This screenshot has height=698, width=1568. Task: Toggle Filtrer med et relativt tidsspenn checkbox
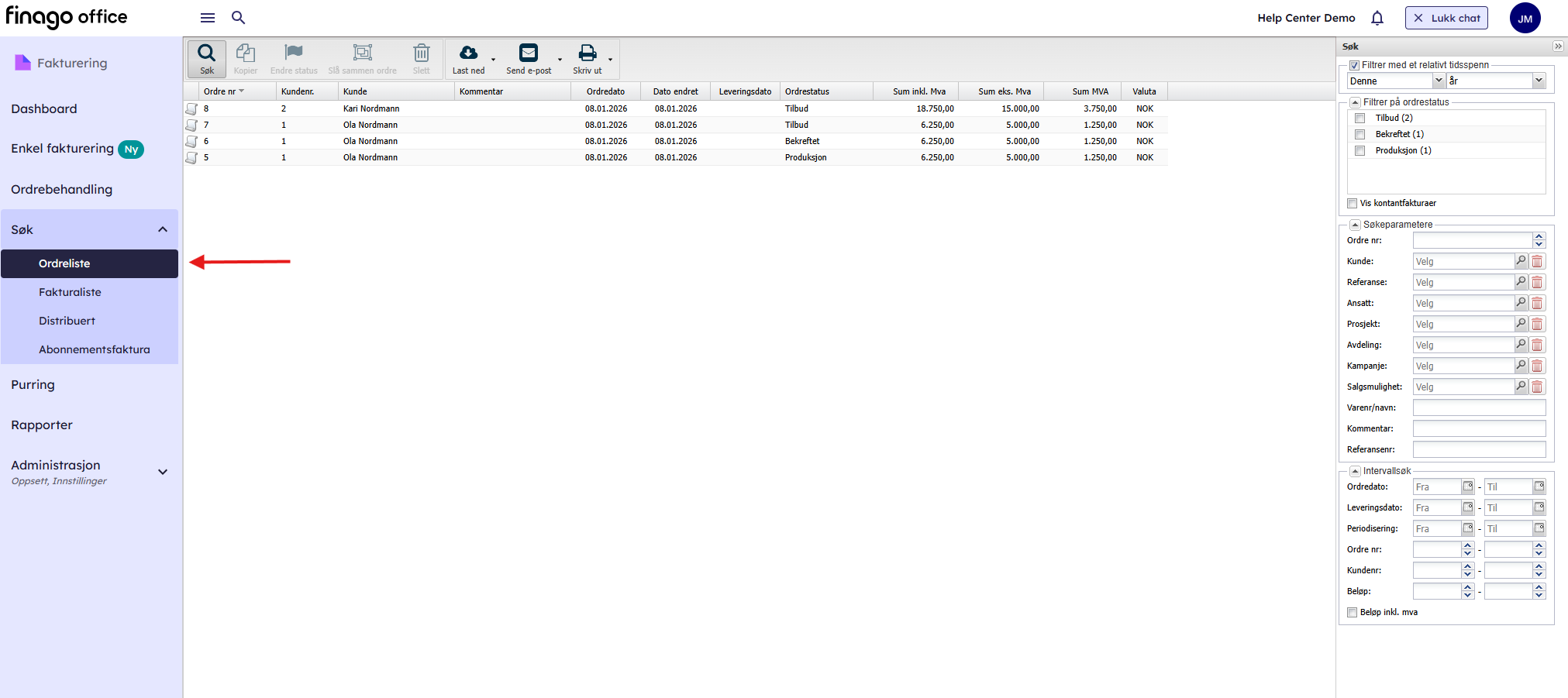pyautogui.click(x=1355, y=66)
